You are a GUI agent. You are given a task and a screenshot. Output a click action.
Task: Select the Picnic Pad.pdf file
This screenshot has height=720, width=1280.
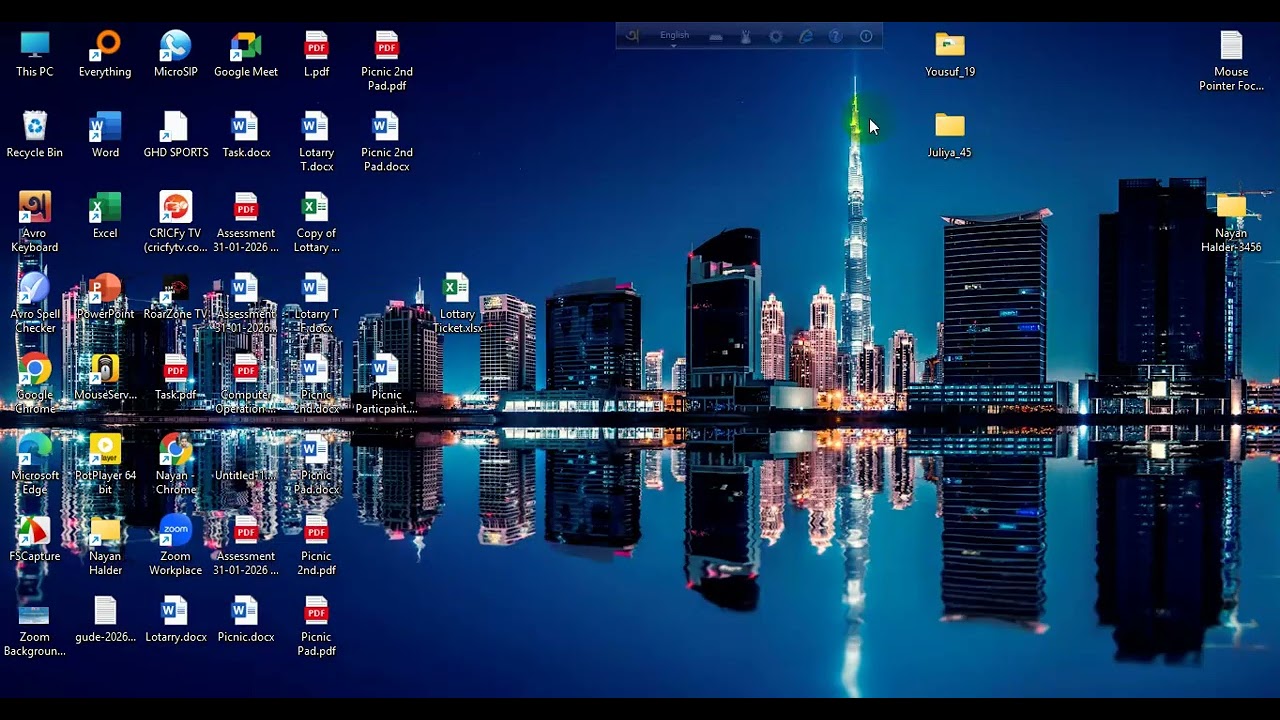(x=316, y=627)
